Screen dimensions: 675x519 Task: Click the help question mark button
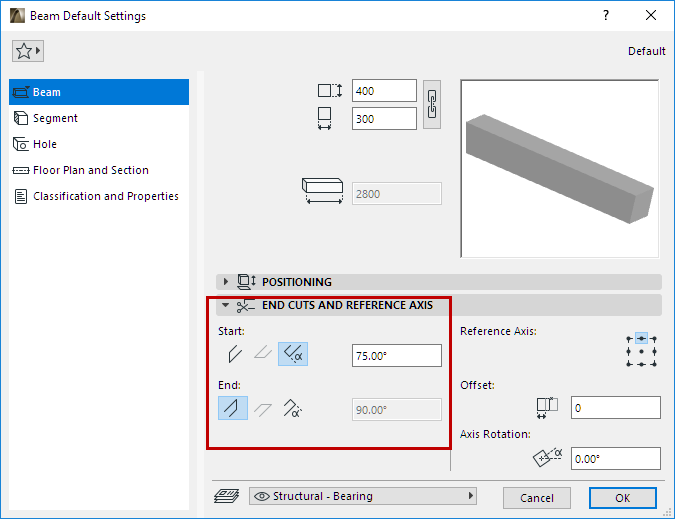606,15
